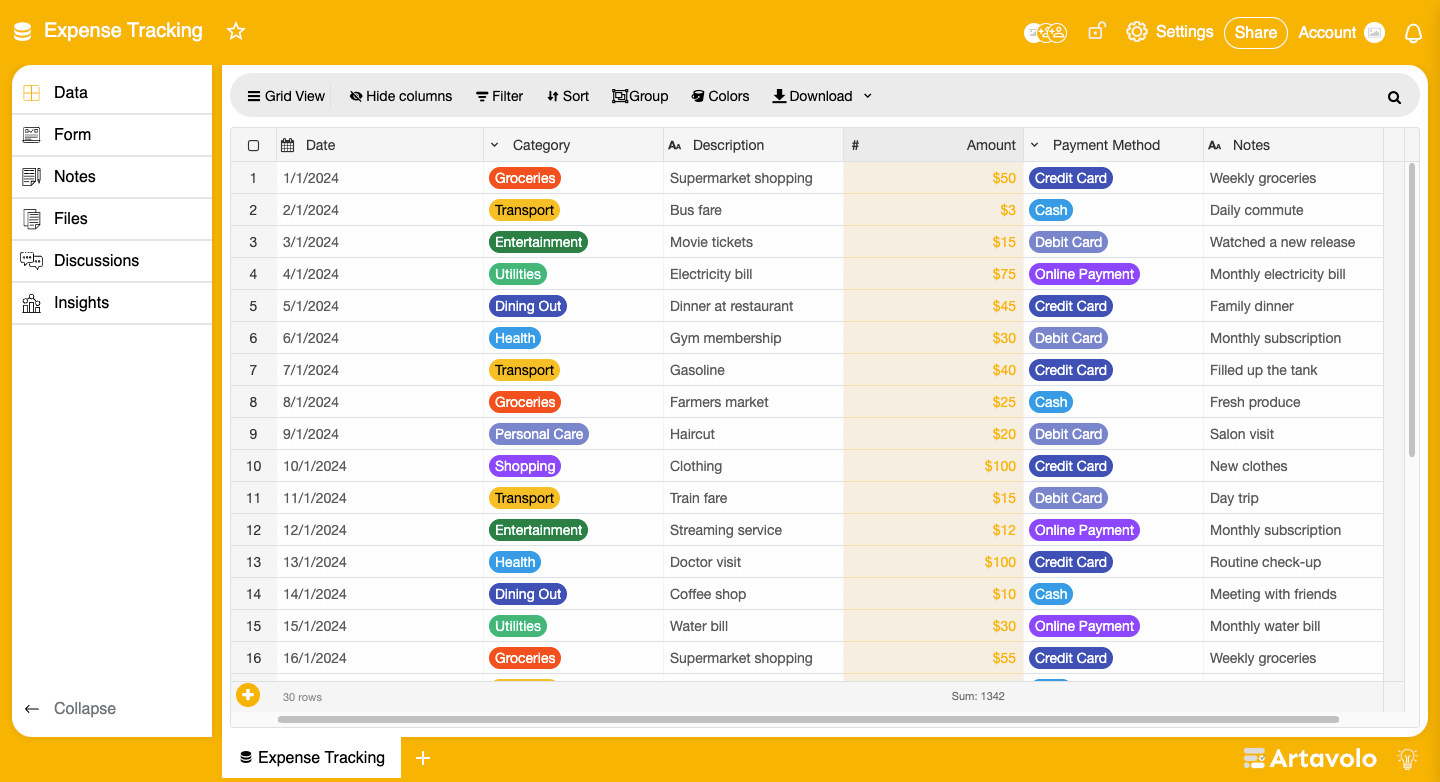The height and width of the screenshot is (782, 1440).
Task: Select the Filled up the tank note
Action: (x=1293, y=370)
